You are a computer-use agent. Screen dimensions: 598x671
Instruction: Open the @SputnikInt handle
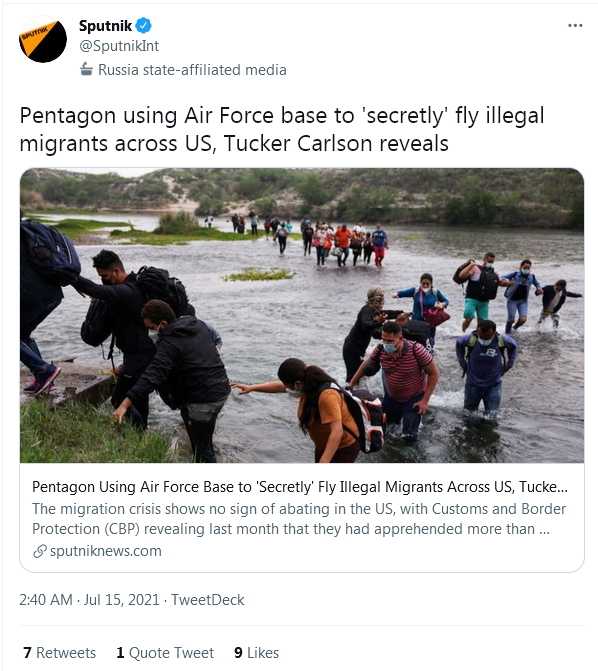coord(119,46)
